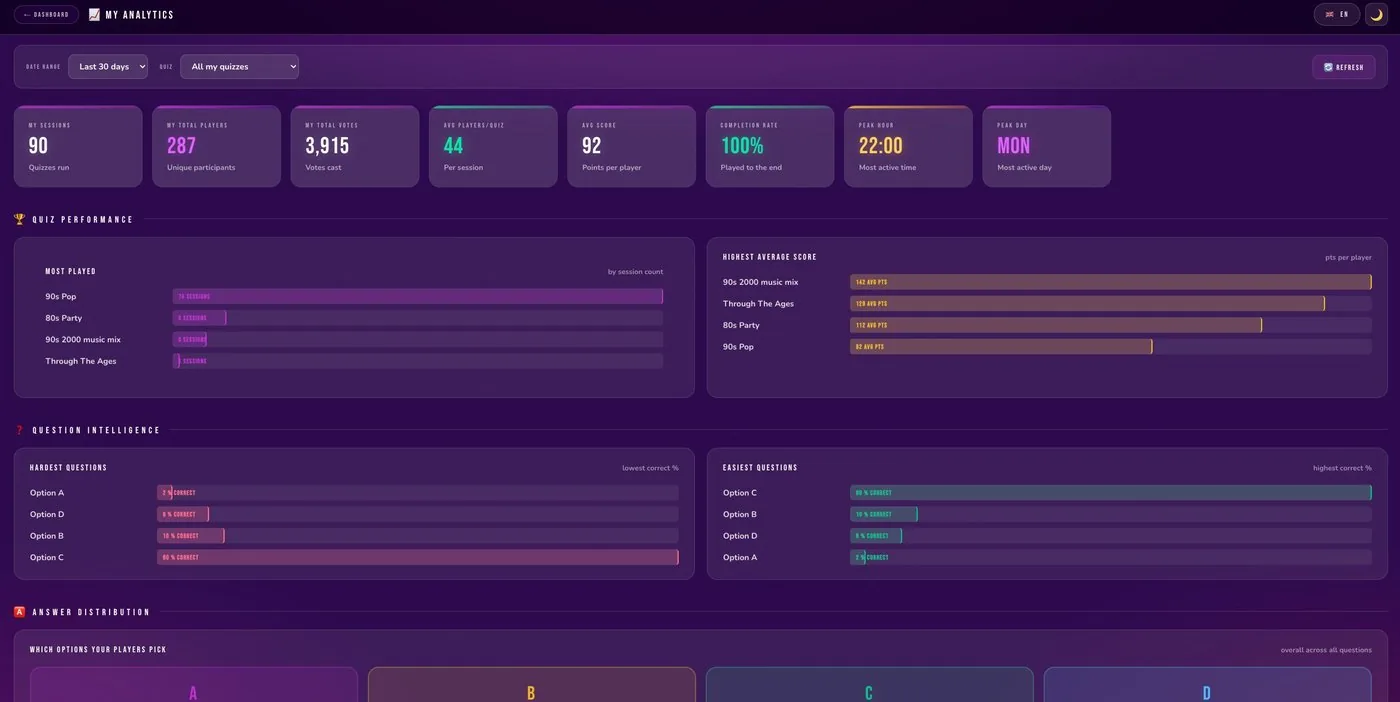
Task: Click the trophy icon beside Quiz Performance
Action: (20, 219)
